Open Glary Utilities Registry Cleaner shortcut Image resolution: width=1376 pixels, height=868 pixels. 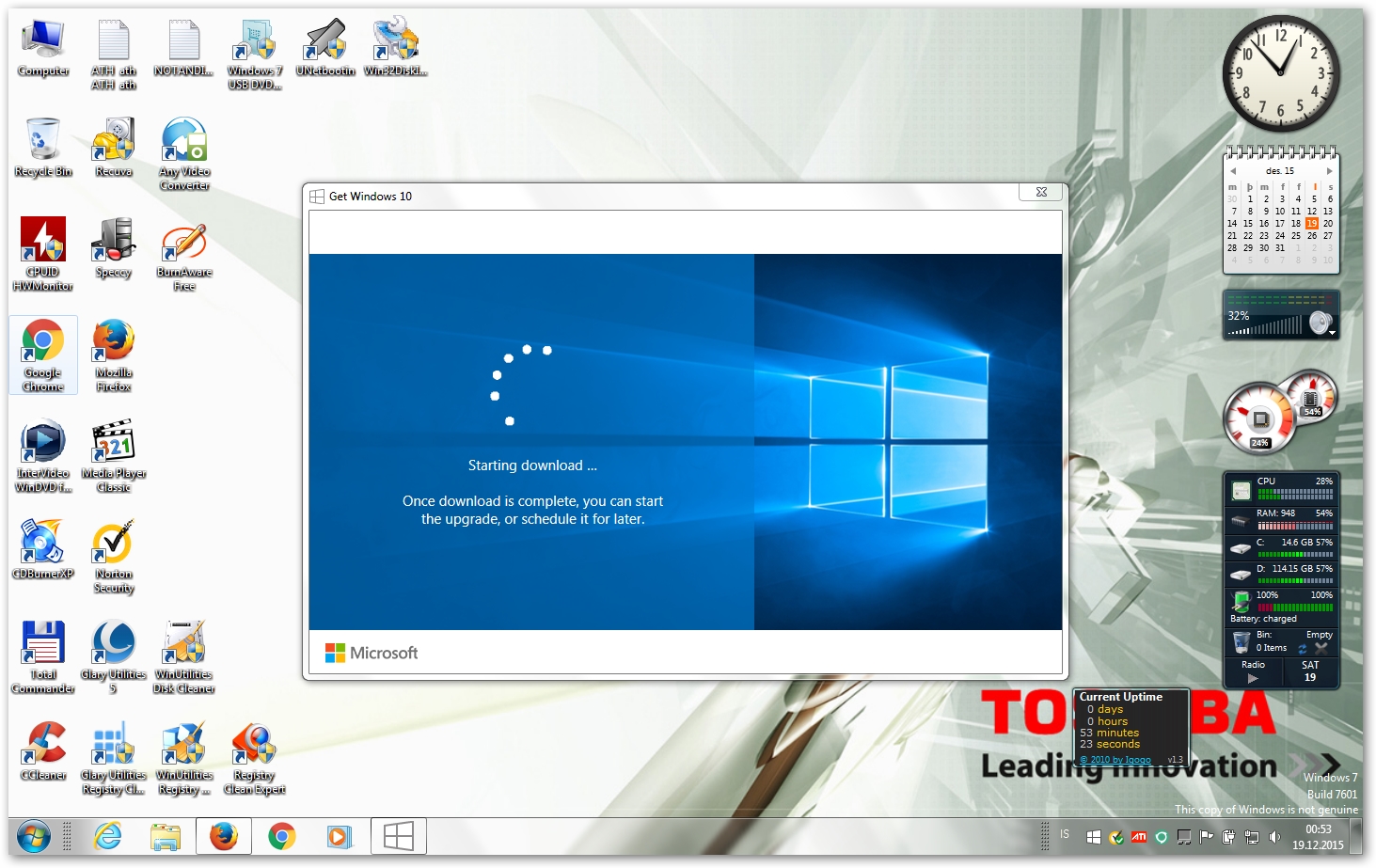point(114,758)
